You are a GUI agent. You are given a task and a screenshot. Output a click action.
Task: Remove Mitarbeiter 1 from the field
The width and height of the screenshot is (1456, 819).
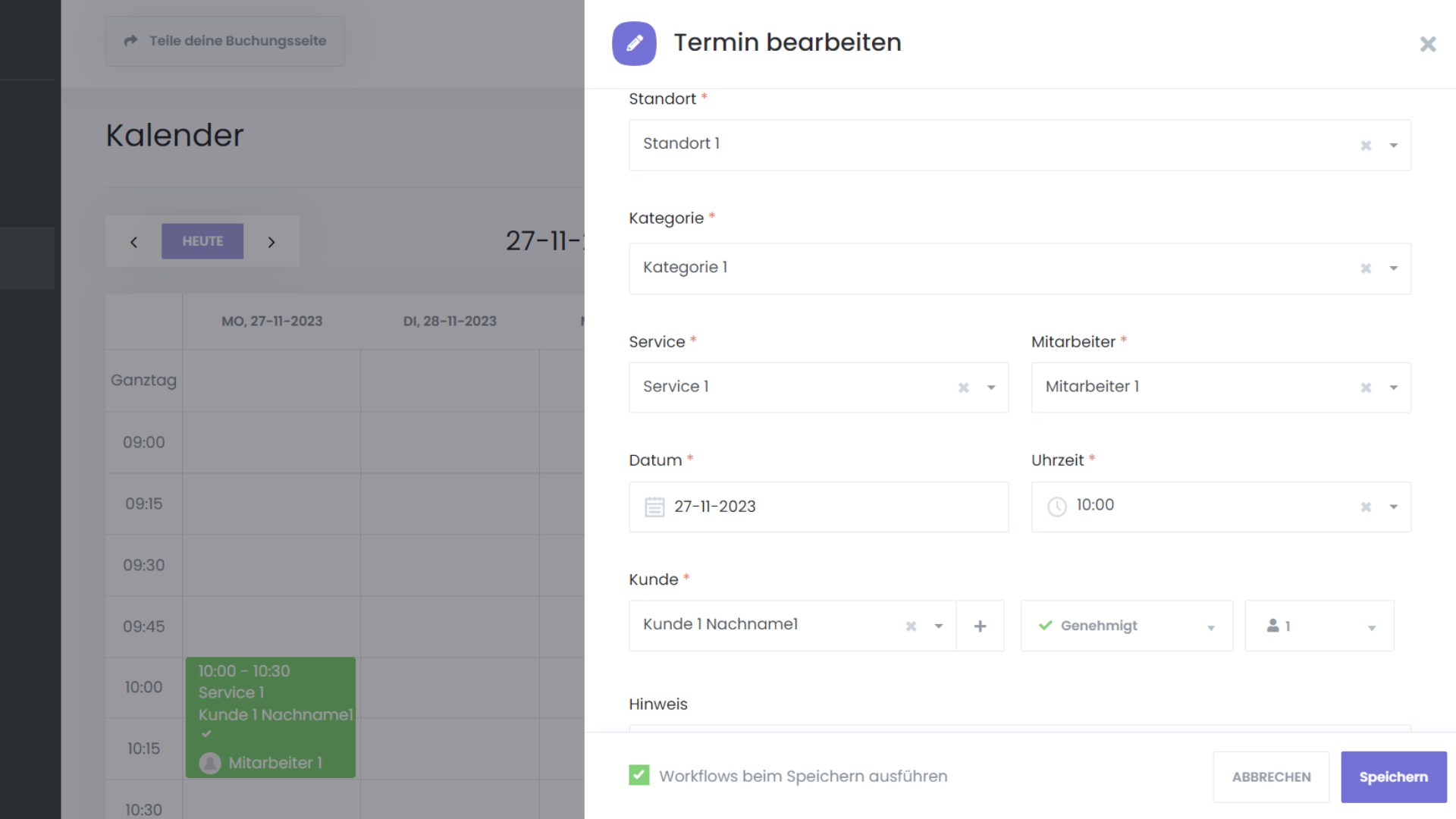coord(1366,388)
